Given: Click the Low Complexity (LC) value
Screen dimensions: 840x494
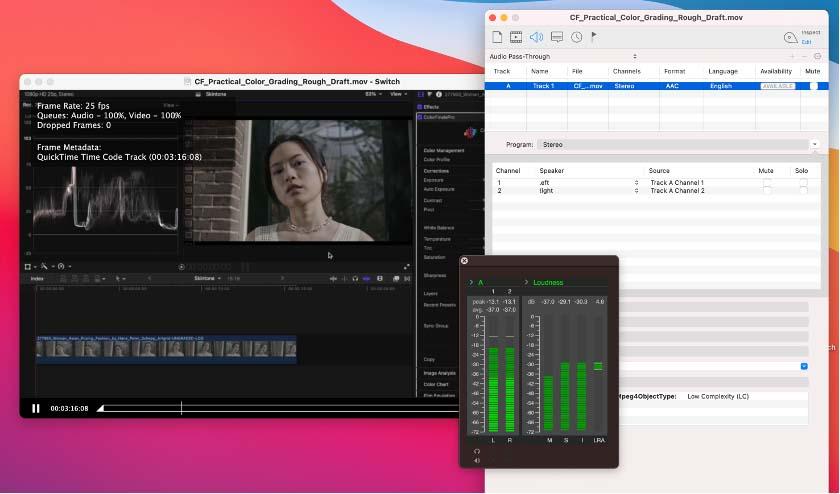Looking at the screenshot, I should [718, 396].
